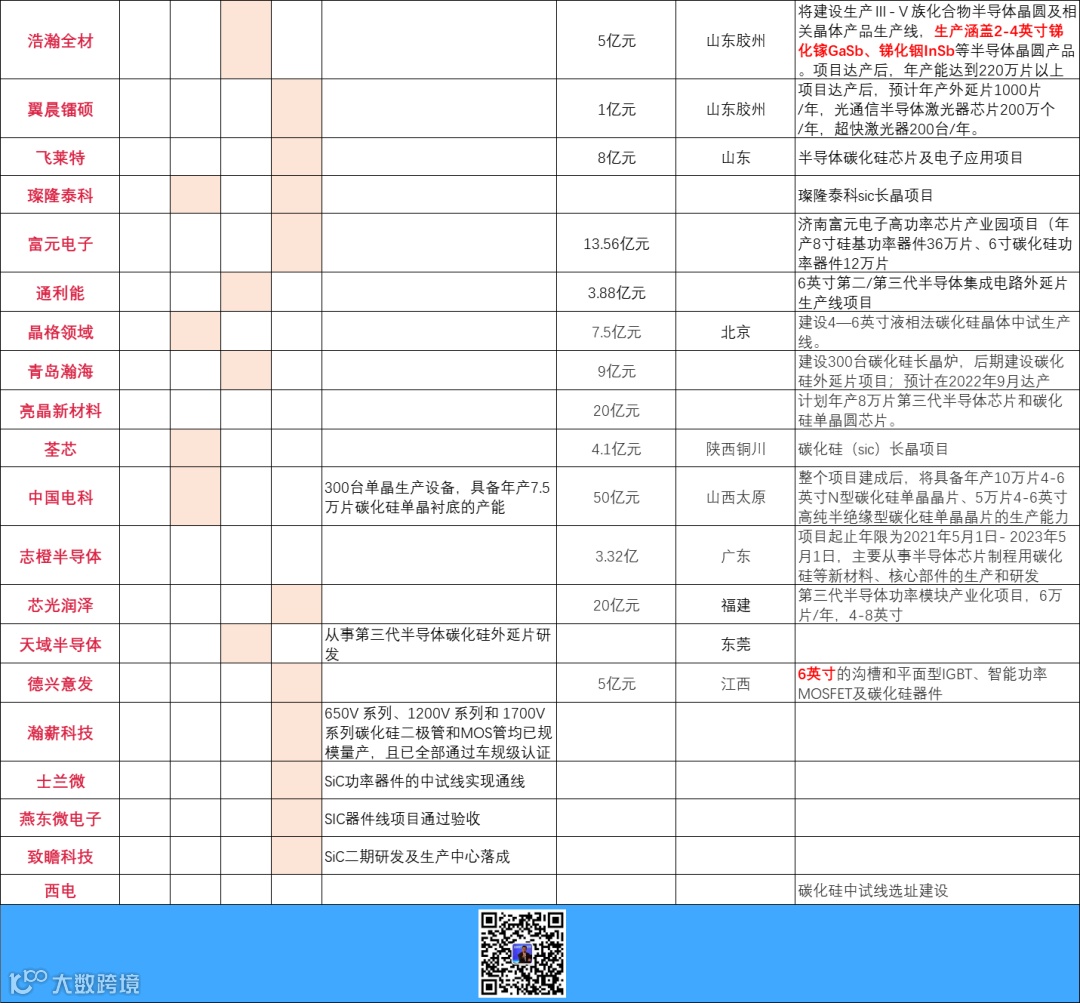
Task: Click the 3.32亿 investment cell
Action: 616,556
